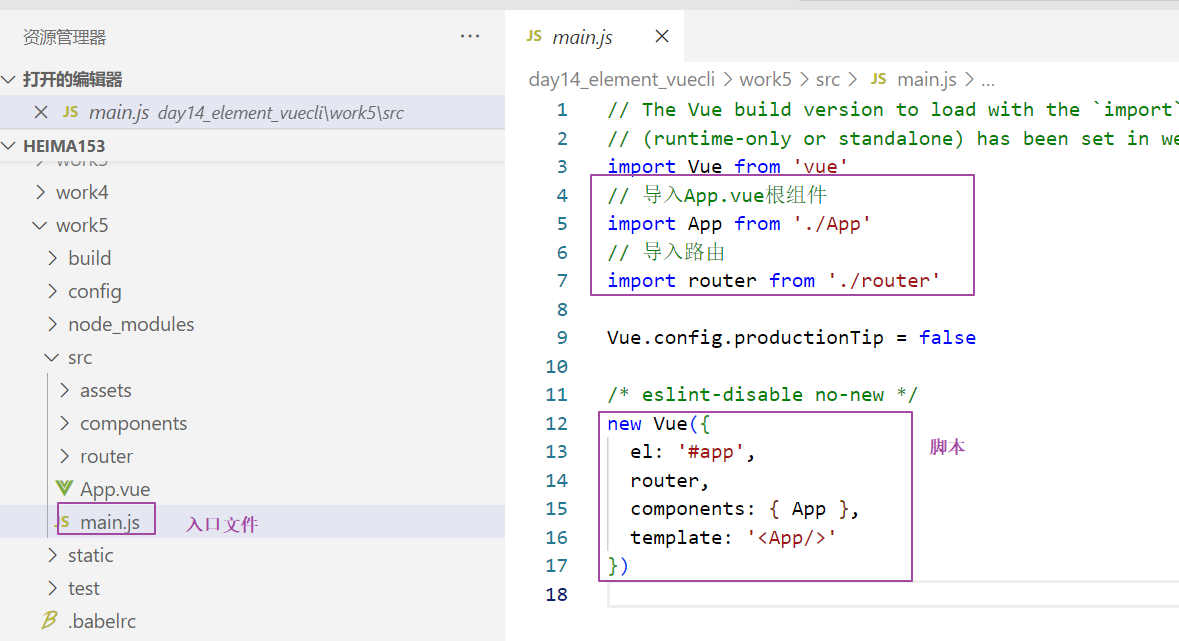Open the .babelrc file

(x=101, y=621)
